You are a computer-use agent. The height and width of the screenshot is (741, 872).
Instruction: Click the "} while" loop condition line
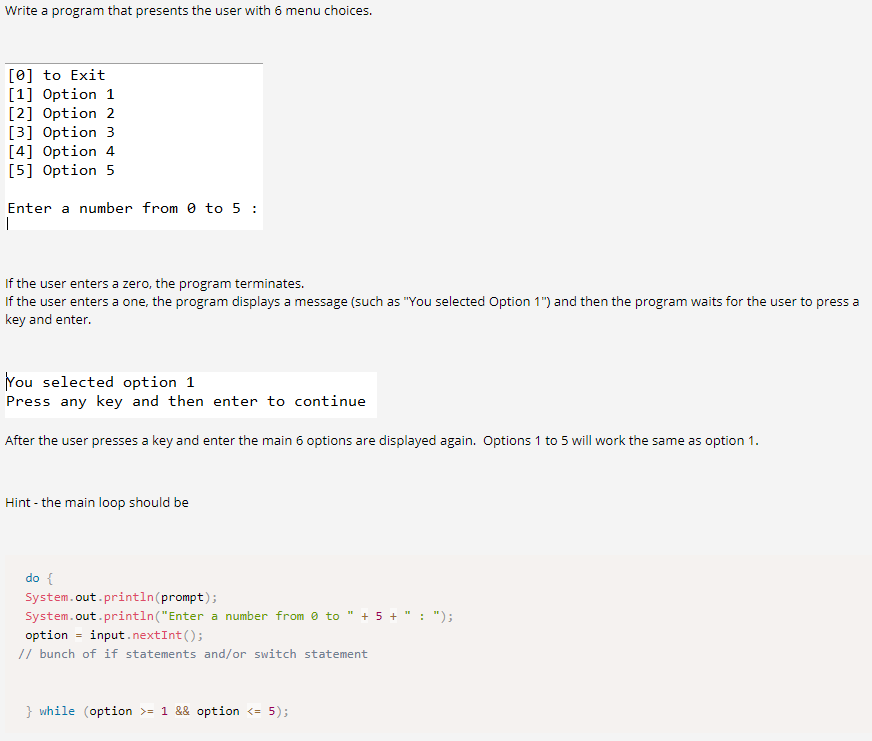pyautogui.click(x=156, y=710)
